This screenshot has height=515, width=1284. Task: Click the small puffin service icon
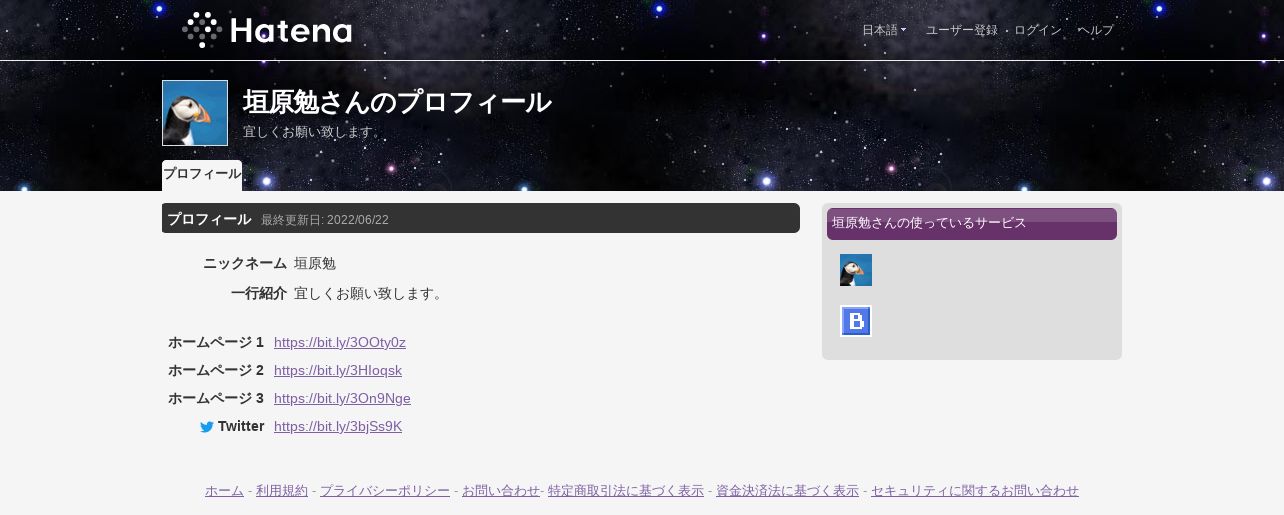[856, 270]
